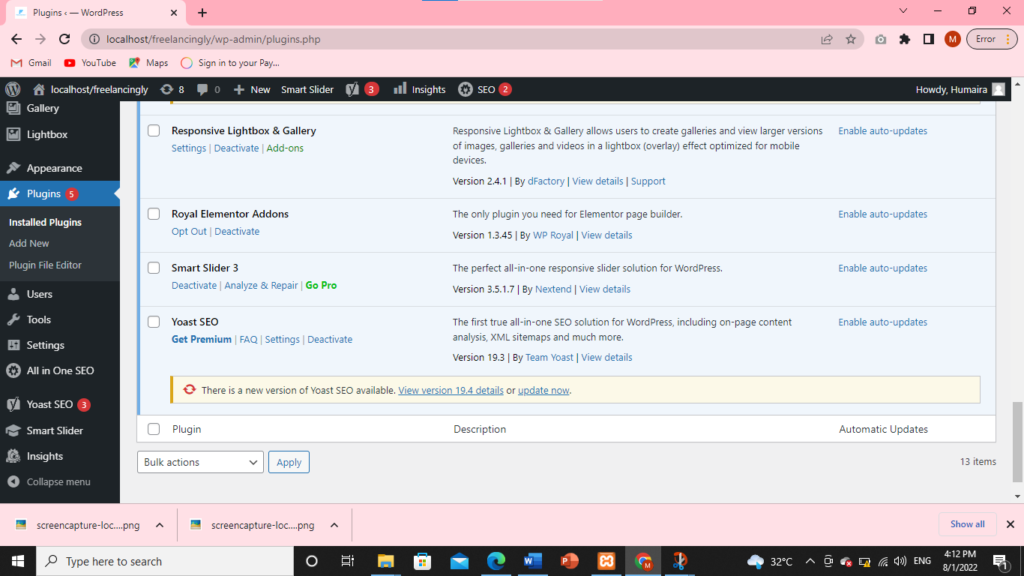This screenshot has width=1024, height=576.
Task: Open the Gmail bookmark
Action: (x=31, y=63)
